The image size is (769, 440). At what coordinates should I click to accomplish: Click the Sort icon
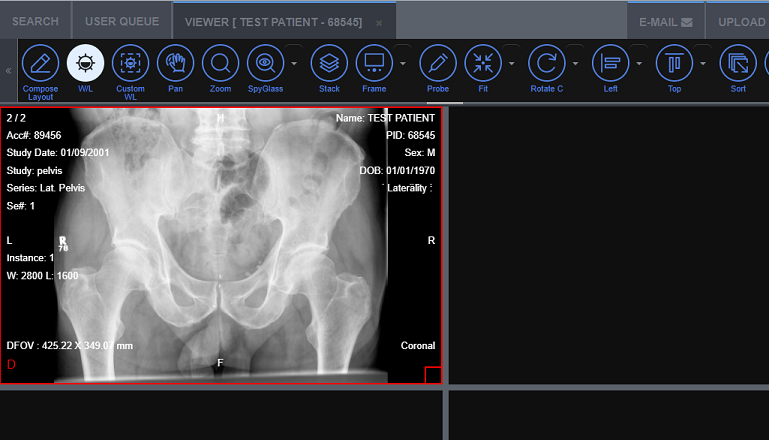pos(738,64)
